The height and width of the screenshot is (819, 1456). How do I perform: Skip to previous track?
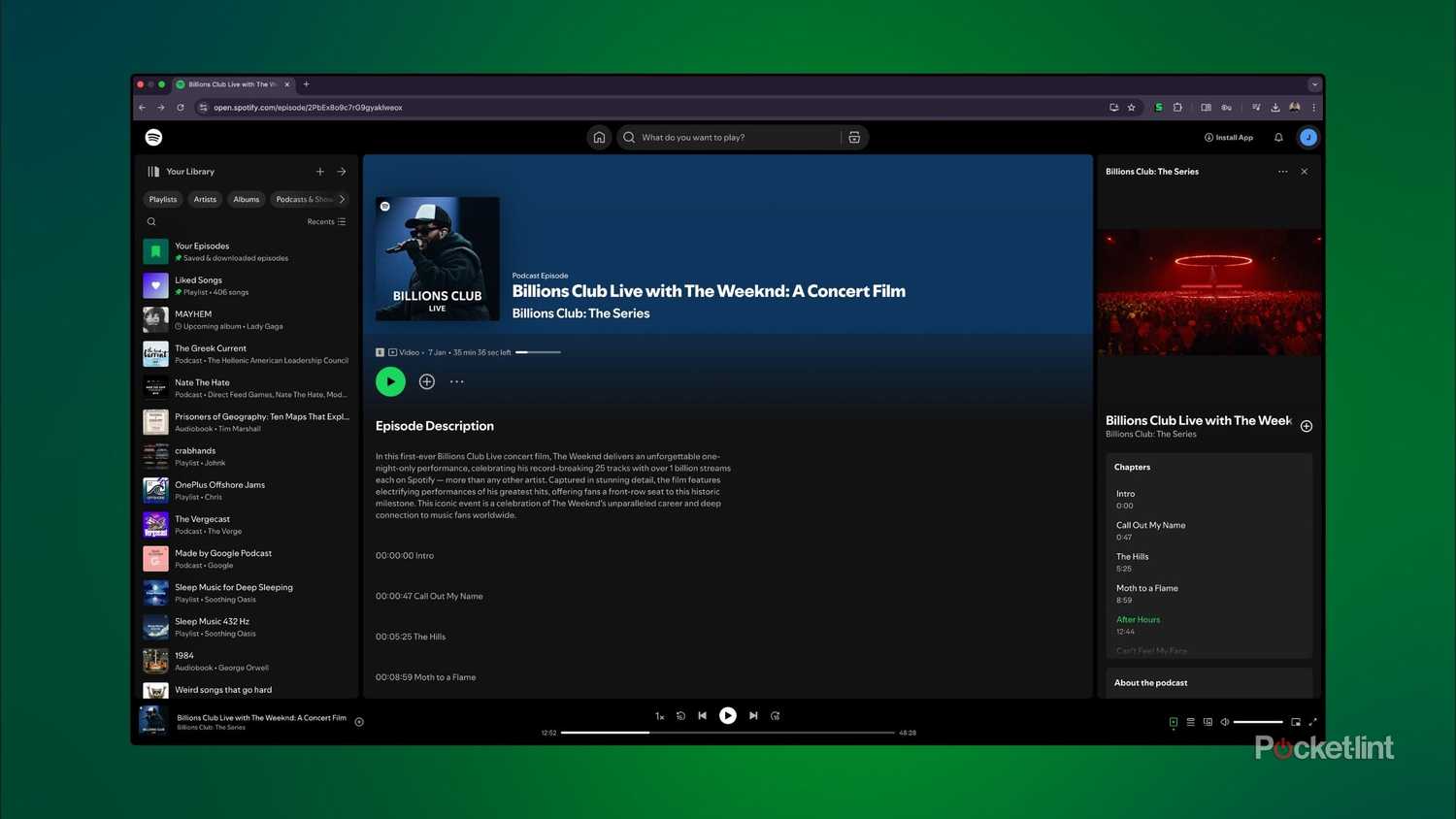coord(703,715)
